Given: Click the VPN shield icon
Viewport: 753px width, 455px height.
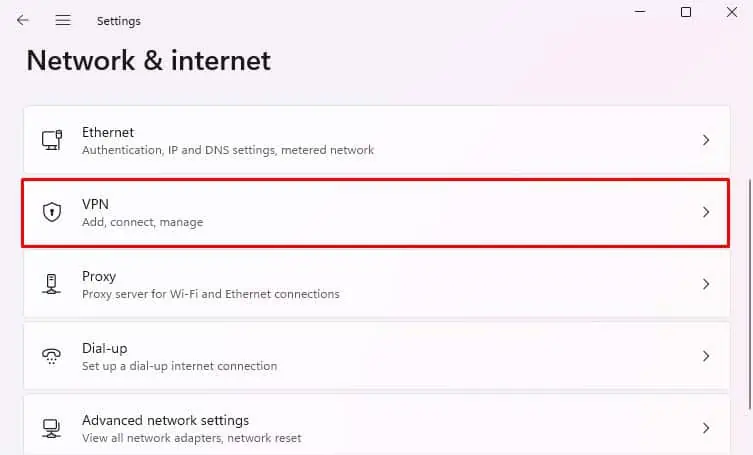Looking at the screenshot, I should click(x=52, y=212).
